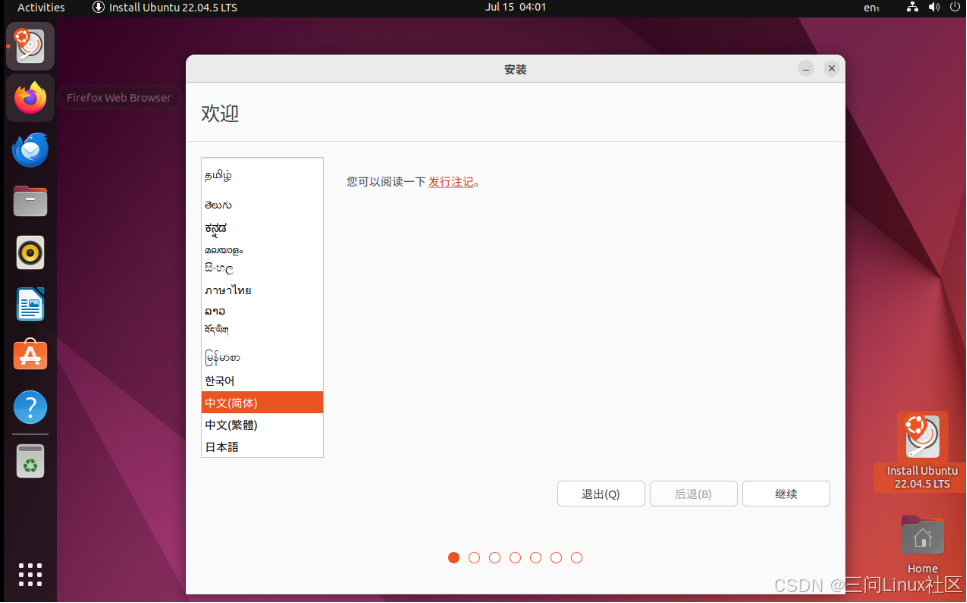Select 日本語 in the language list
Viewport: 967px width, 603px height.
(262, 446)
